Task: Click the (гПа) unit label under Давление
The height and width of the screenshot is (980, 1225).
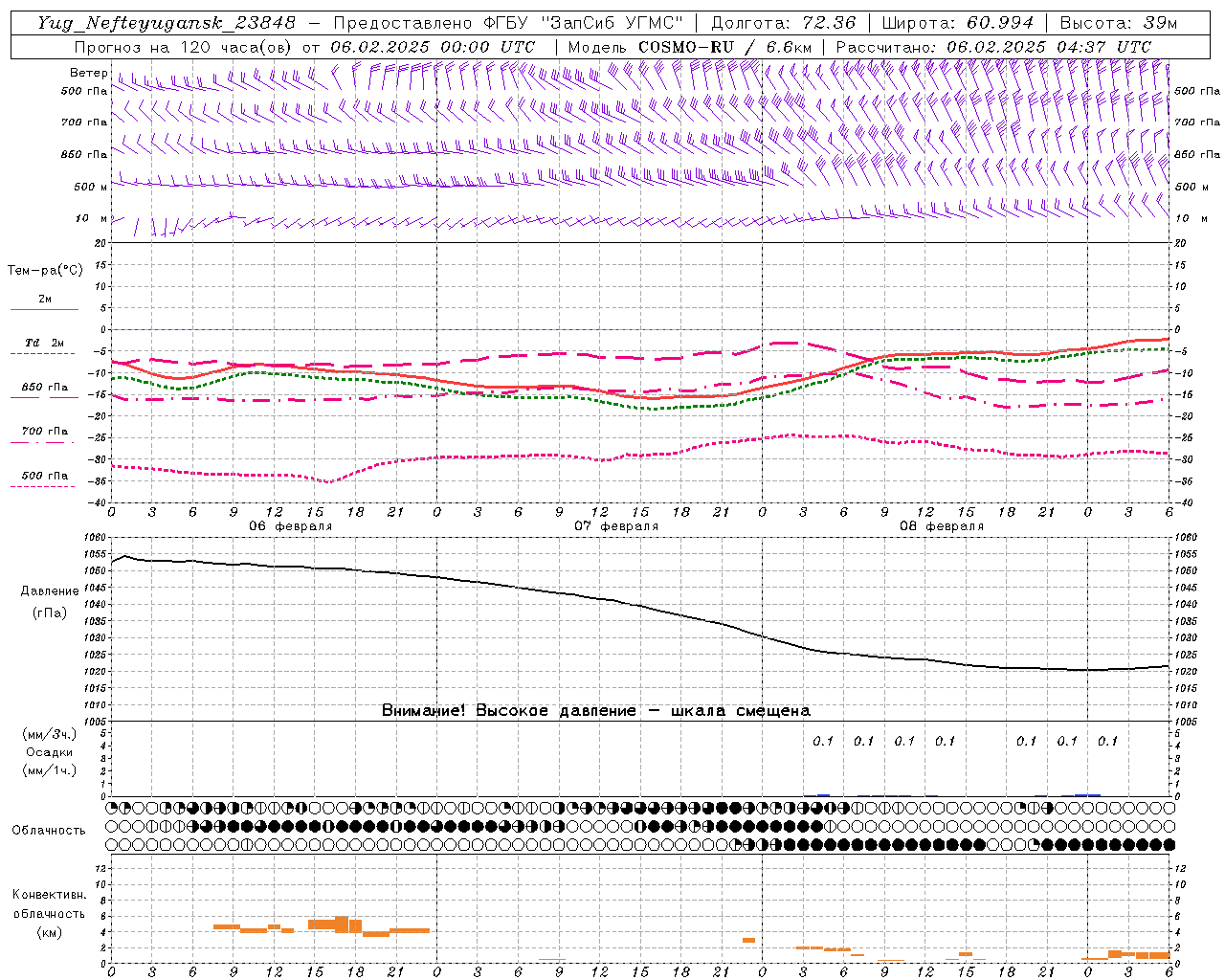Action: coord(50,613)
